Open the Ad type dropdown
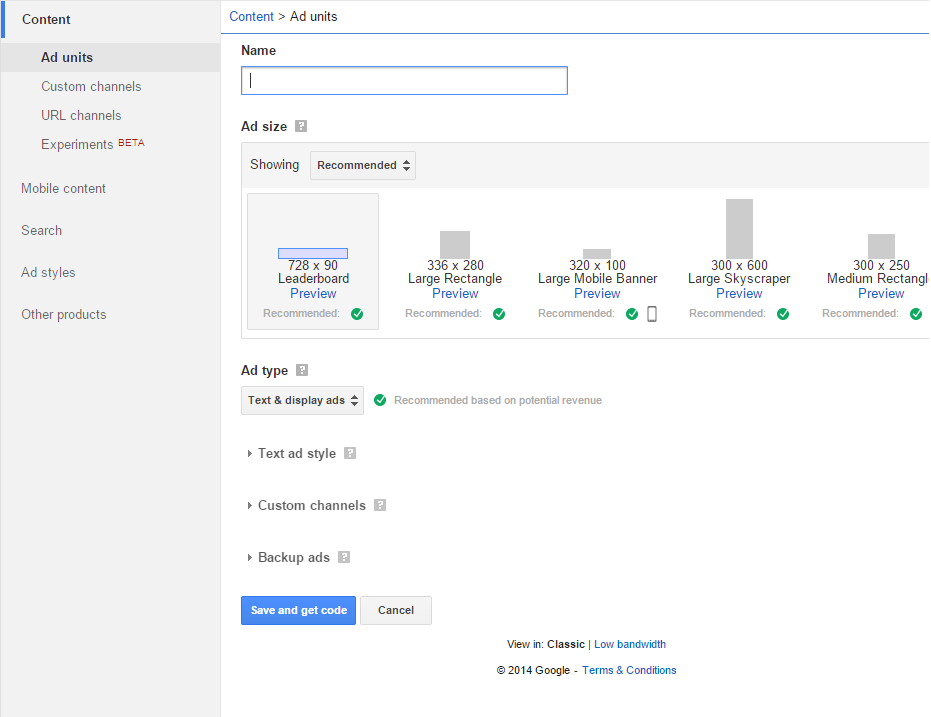Screen dimensions: 931x717 point(302,399)
